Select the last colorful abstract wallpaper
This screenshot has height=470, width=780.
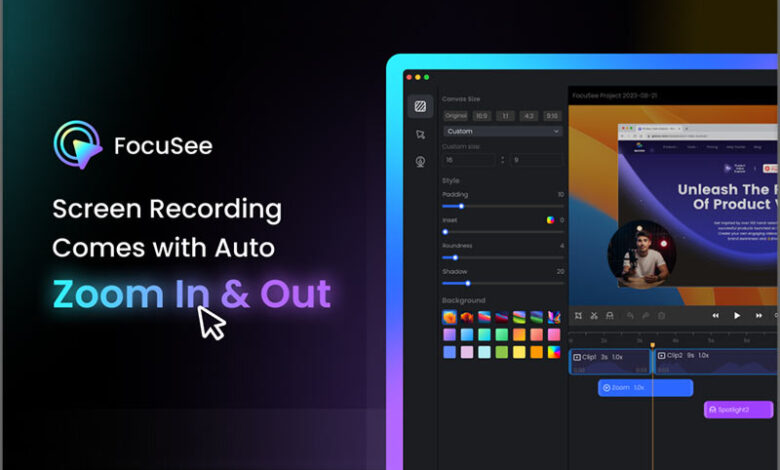[x=554, y=317]
